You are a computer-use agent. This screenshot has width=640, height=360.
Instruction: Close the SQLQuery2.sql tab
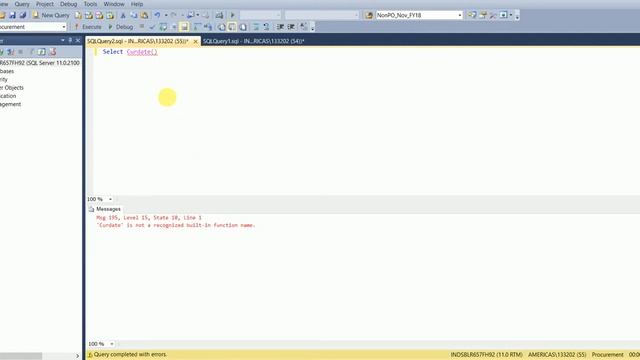[x=196, y=41]
